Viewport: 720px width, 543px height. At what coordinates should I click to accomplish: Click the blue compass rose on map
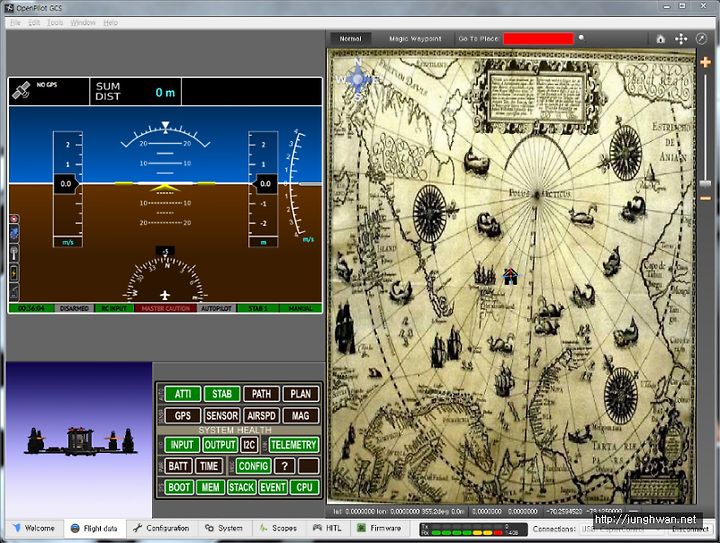357,79
